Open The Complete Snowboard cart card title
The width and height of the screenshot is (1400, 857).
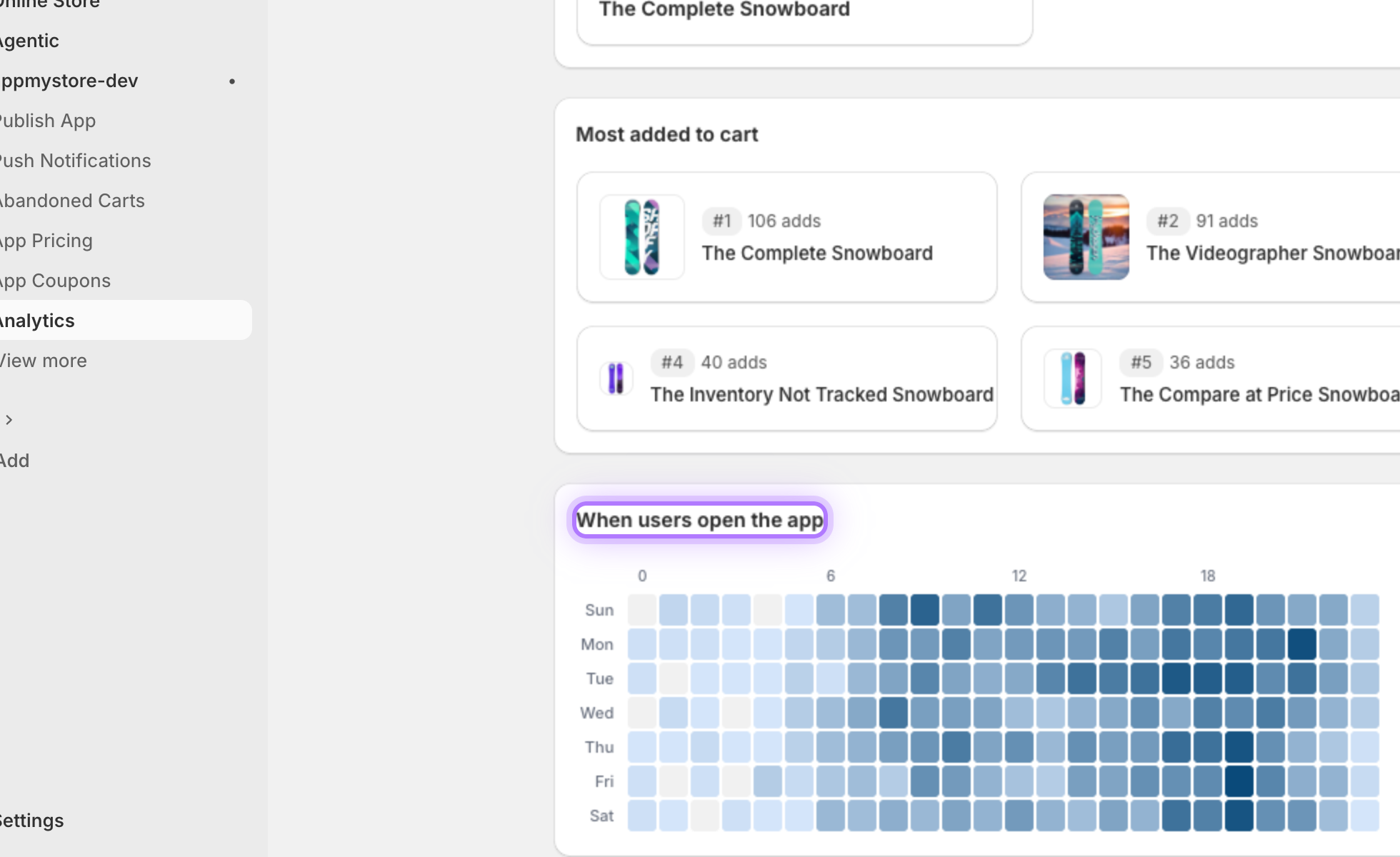(x=817, y=254)
